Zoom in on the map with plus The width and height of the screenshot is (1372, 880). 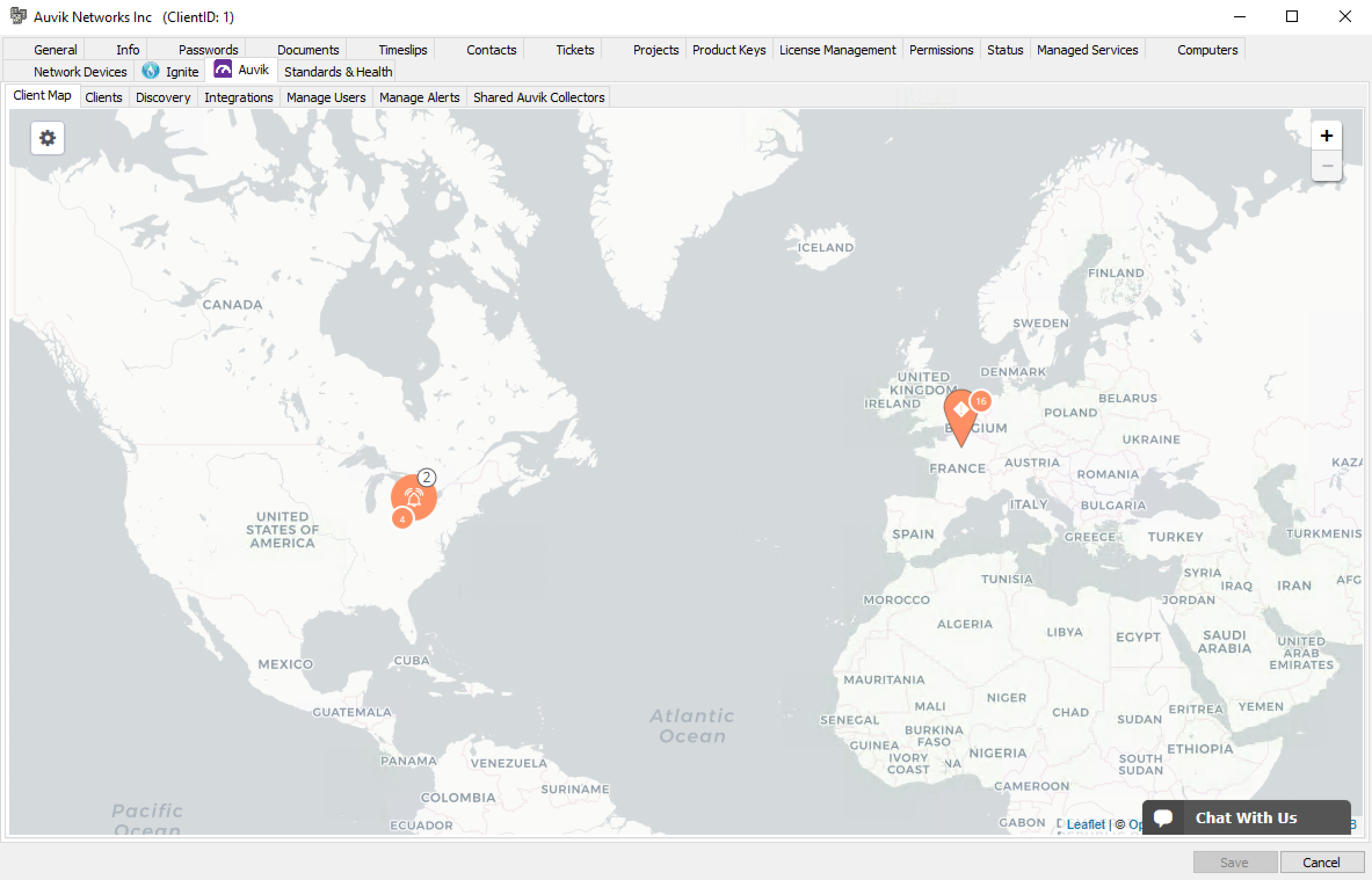click(x=1326, y=136)
